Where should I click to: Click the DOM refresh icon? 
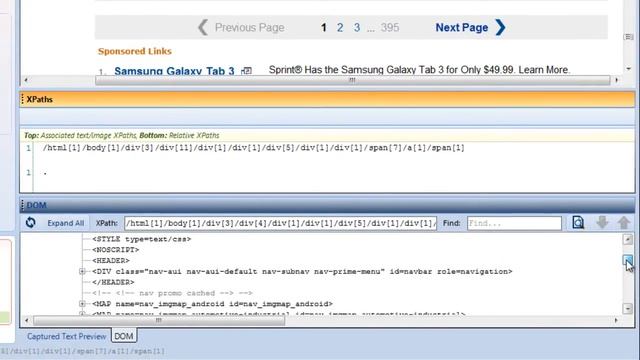pyautogui.click(x=31, y=222)
